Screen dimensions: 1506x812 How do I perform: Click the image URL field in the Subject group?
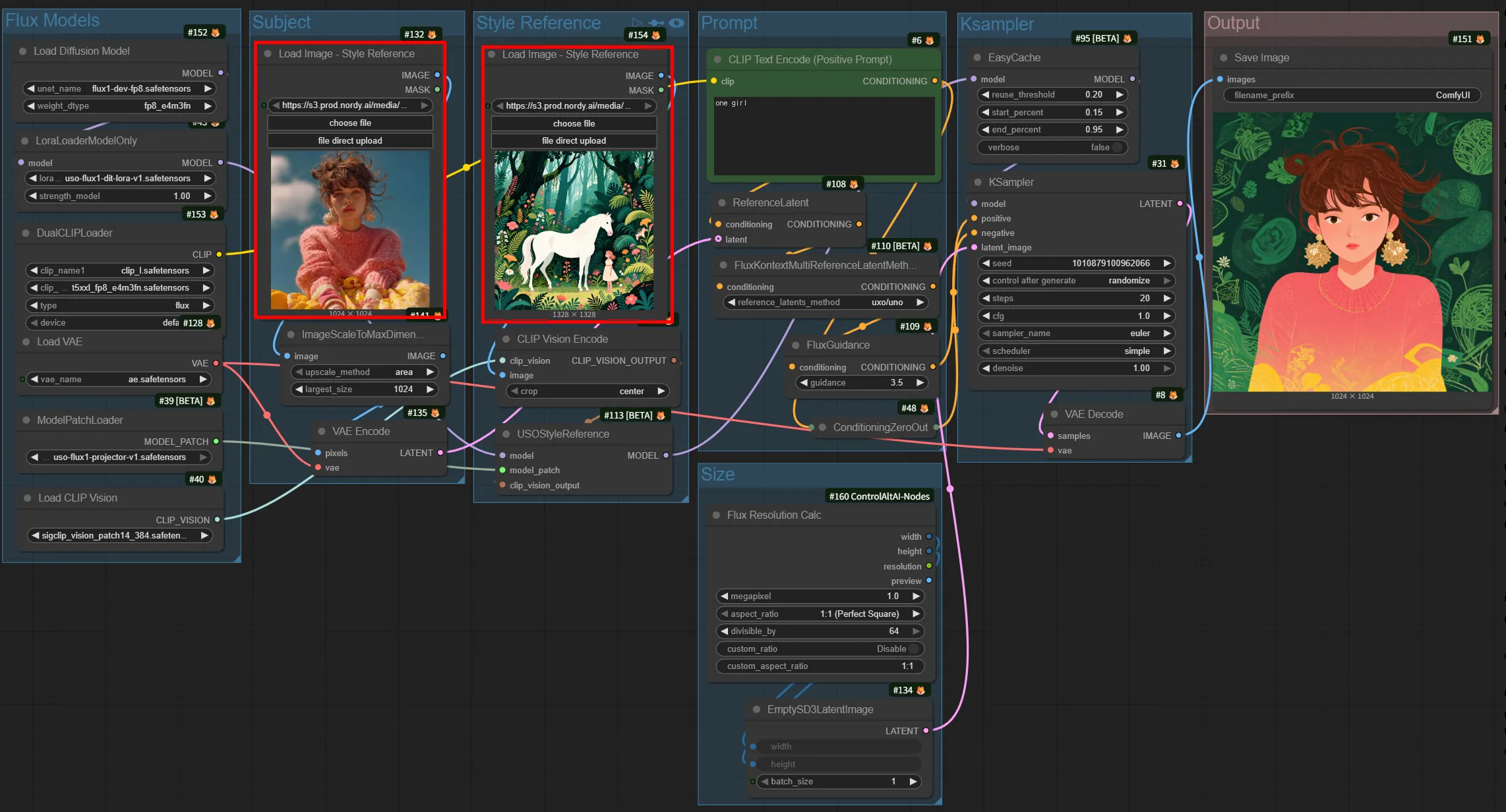pos(350,105)
